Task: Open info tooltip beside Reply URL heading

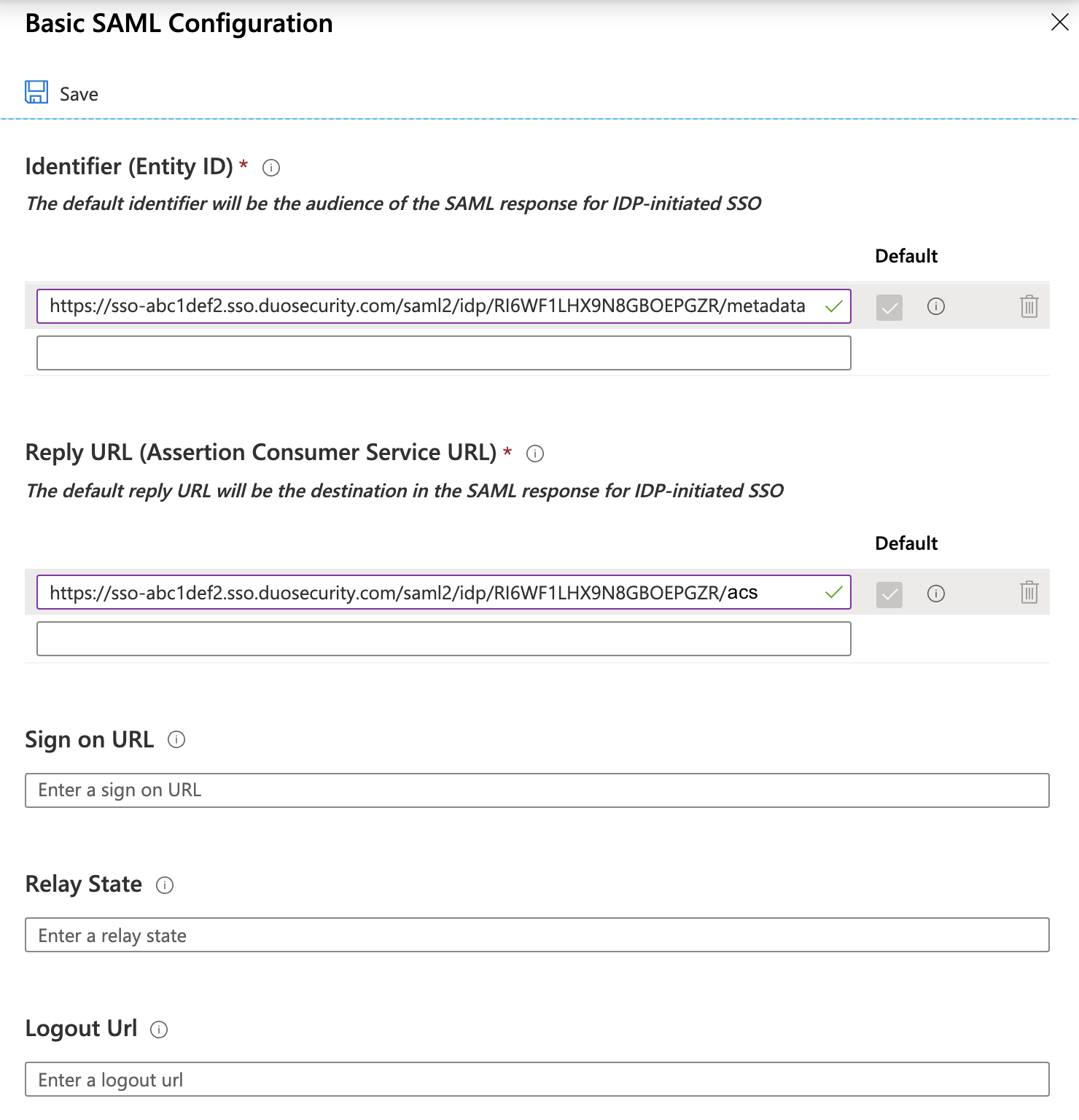Action: (537, 454)
